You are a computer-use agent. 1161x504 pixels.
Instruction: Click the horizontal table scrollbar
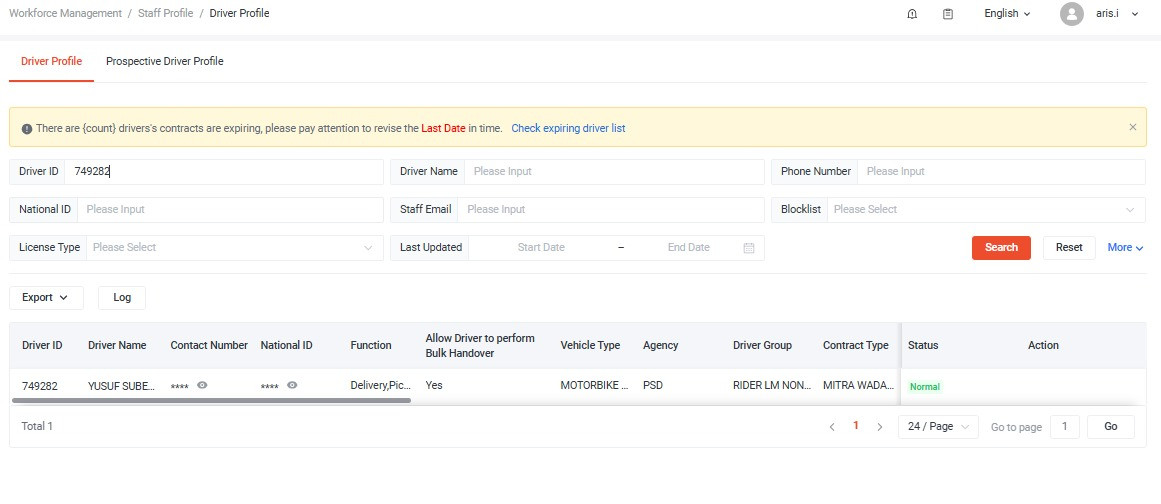pos(211,400)
